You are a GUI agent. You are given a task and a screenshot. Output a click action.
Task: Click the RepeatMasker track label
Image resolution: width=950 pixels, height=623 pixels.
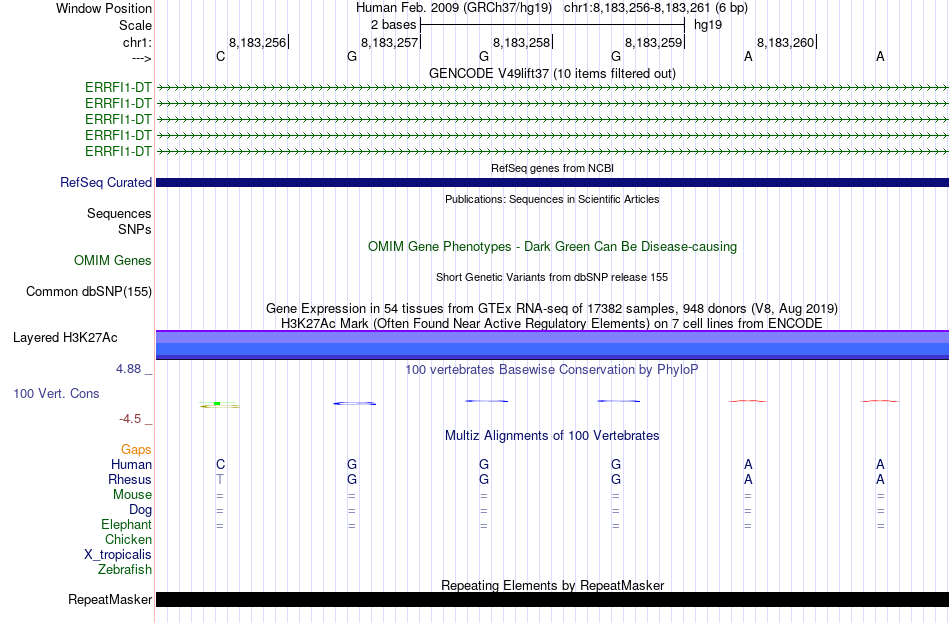coord(110,599)
